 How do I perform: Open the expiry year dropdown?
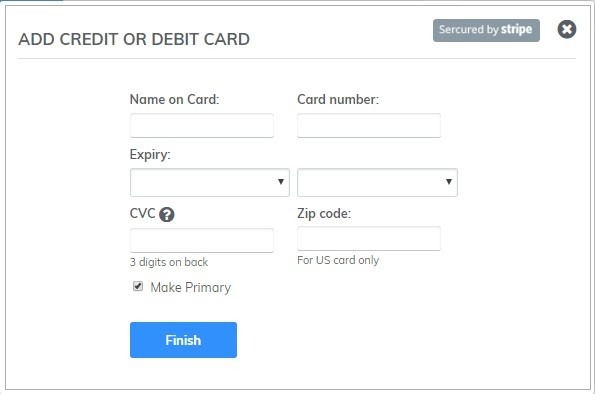(377, 183)
